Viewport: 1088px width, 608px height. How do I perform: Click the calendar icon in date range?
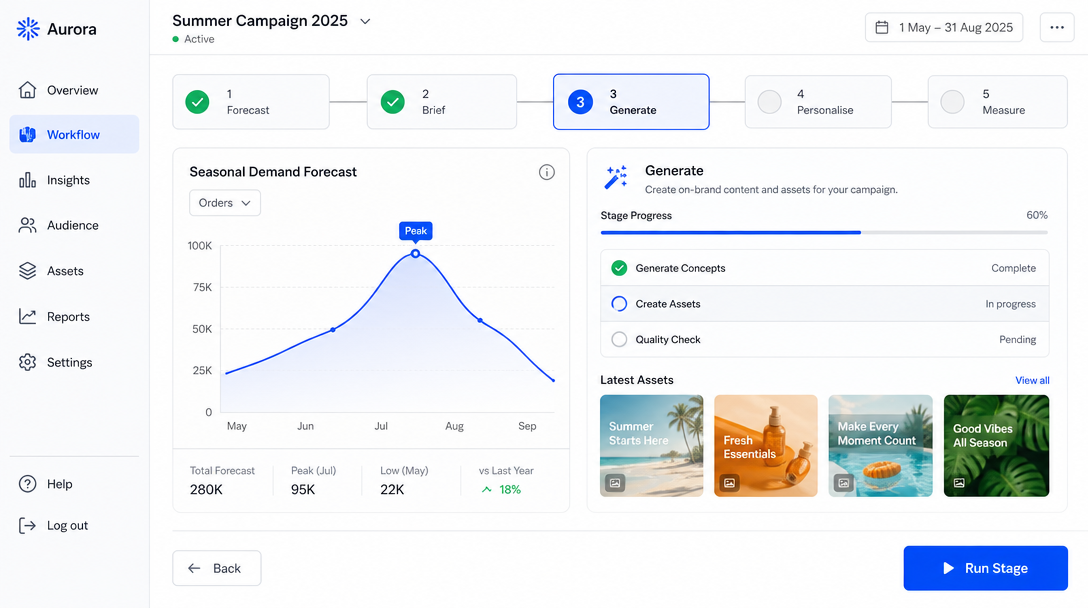coord(882,28)
